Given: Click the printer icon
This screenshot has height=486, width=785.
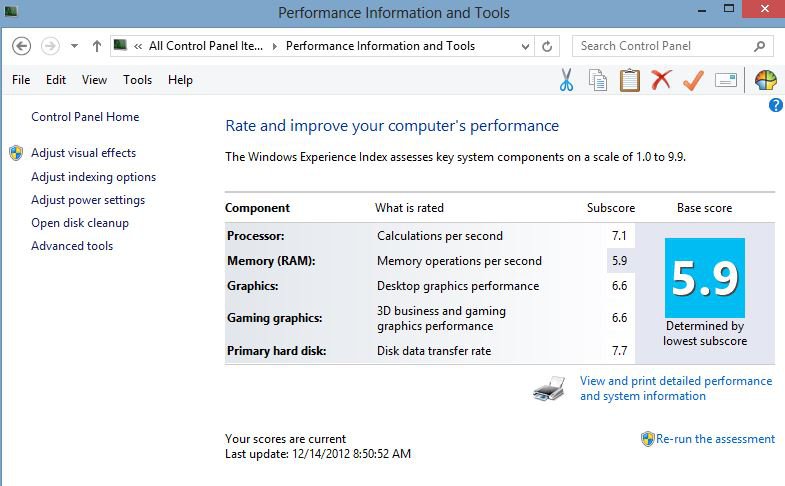Looking at the screenshot, I should pyautogui.click(x=551, y=388).
